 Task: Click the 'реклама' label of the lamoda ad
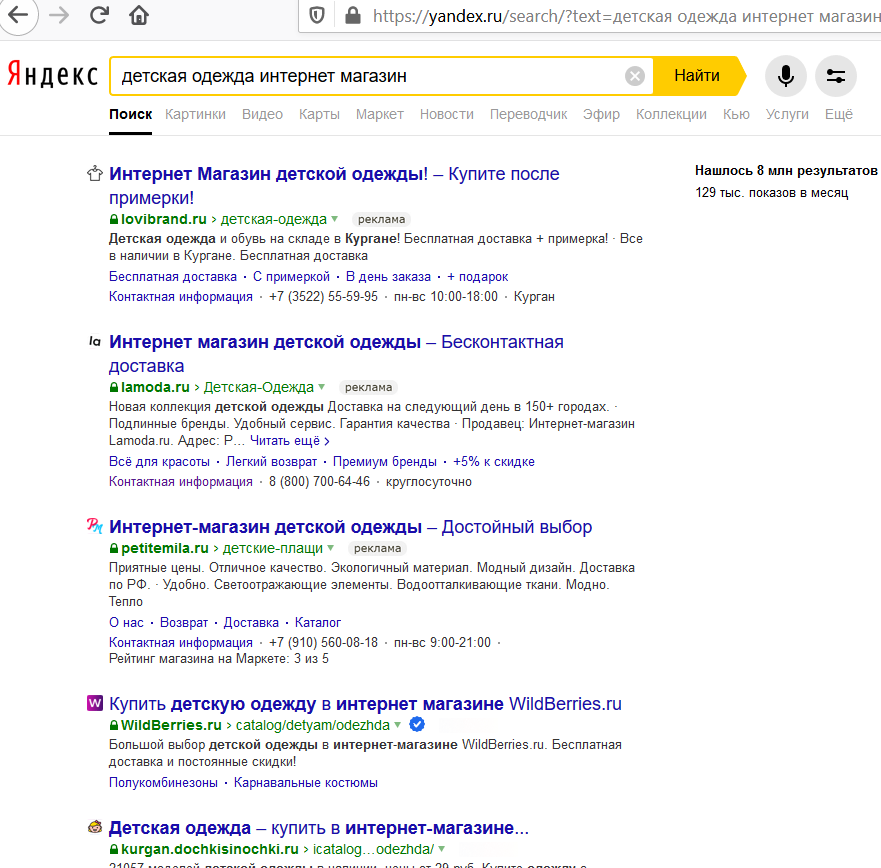click(368, 387)
